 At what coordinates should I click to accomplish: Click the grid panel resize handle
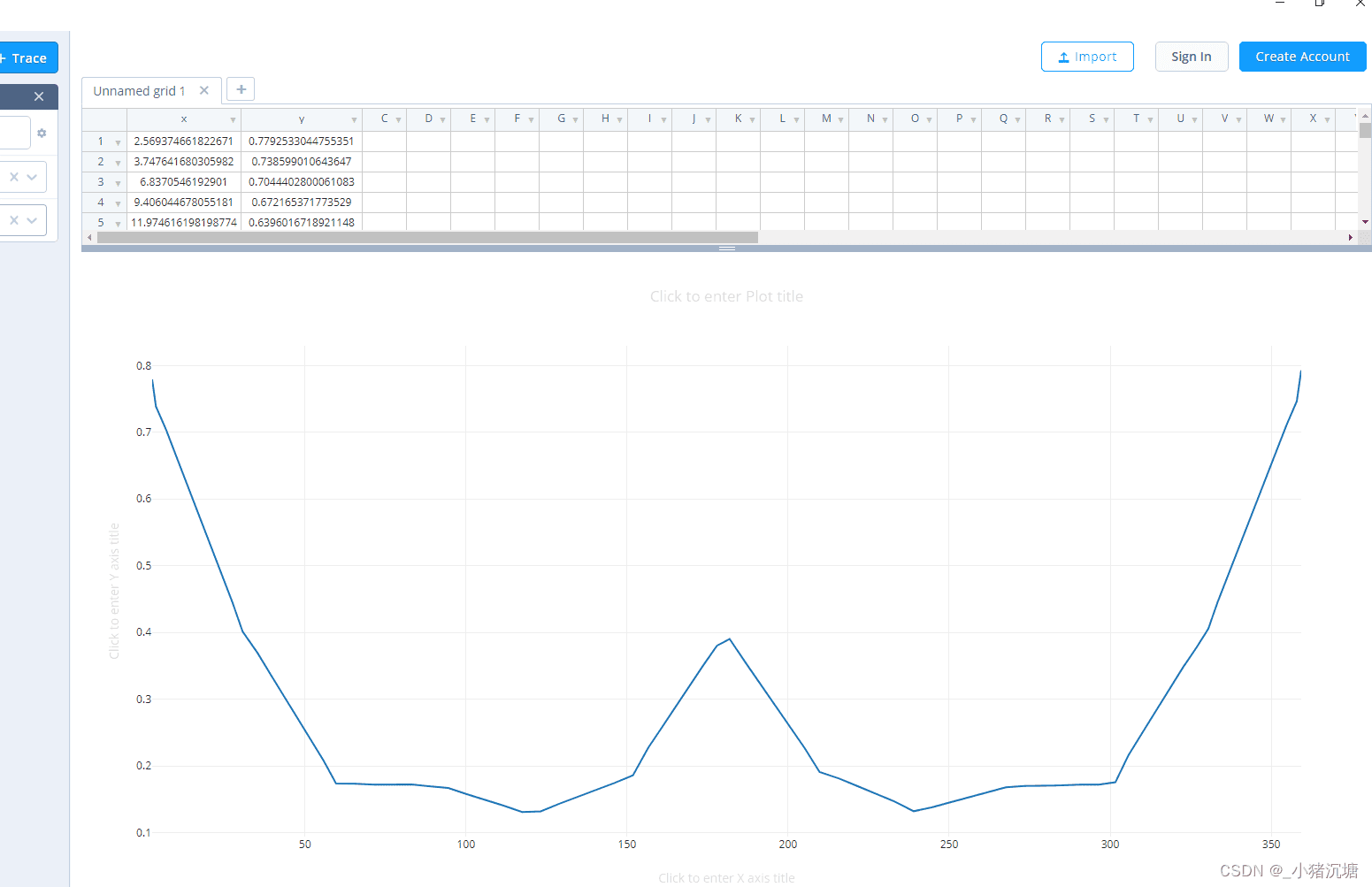click(727, 249)
